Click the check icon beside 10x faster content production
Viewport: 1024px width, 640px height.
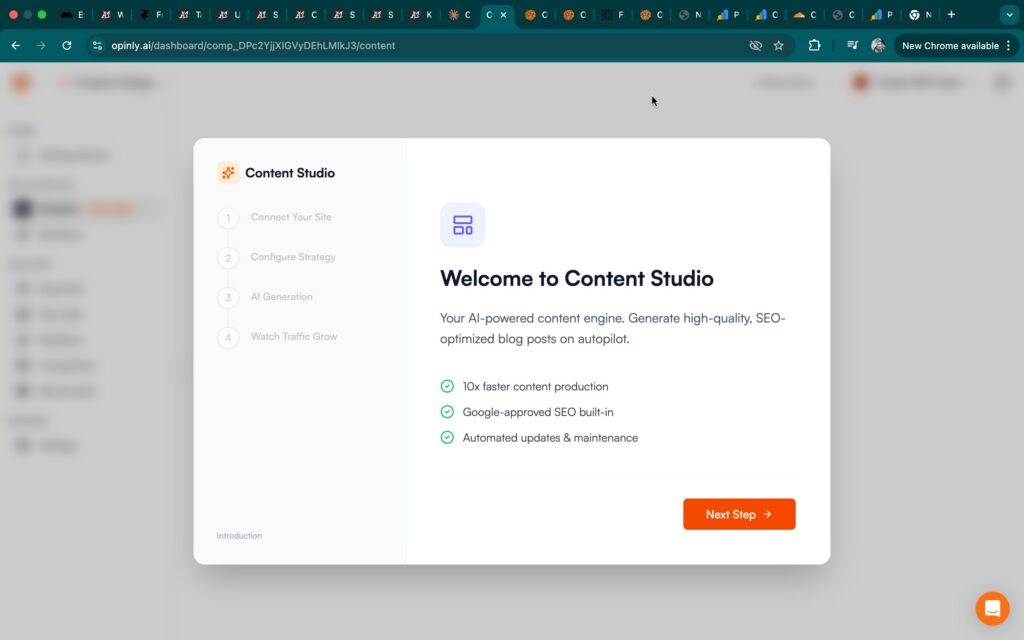click(x=447, y=387)
